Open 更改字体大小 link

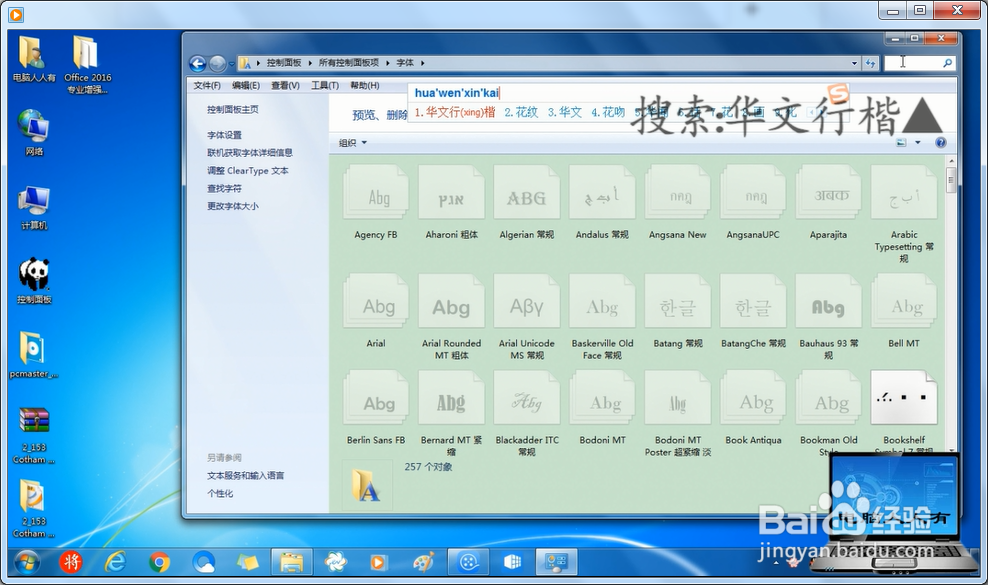click(233, 206)
